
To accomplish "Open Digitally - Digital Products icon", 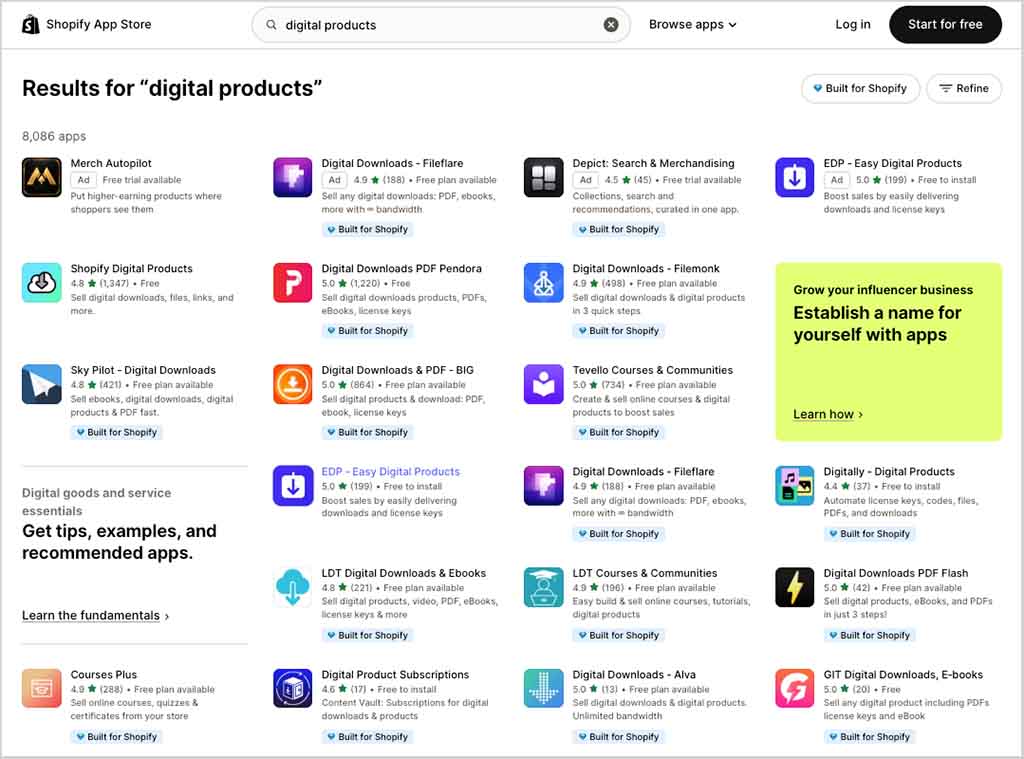I will point(795,485).
